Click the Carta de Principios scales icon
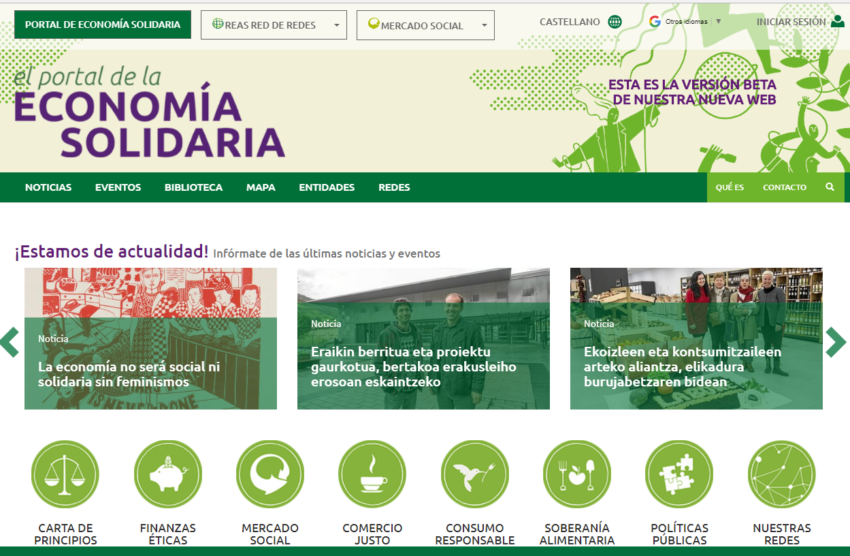This screenshot has width=850, height=556. 65,474
